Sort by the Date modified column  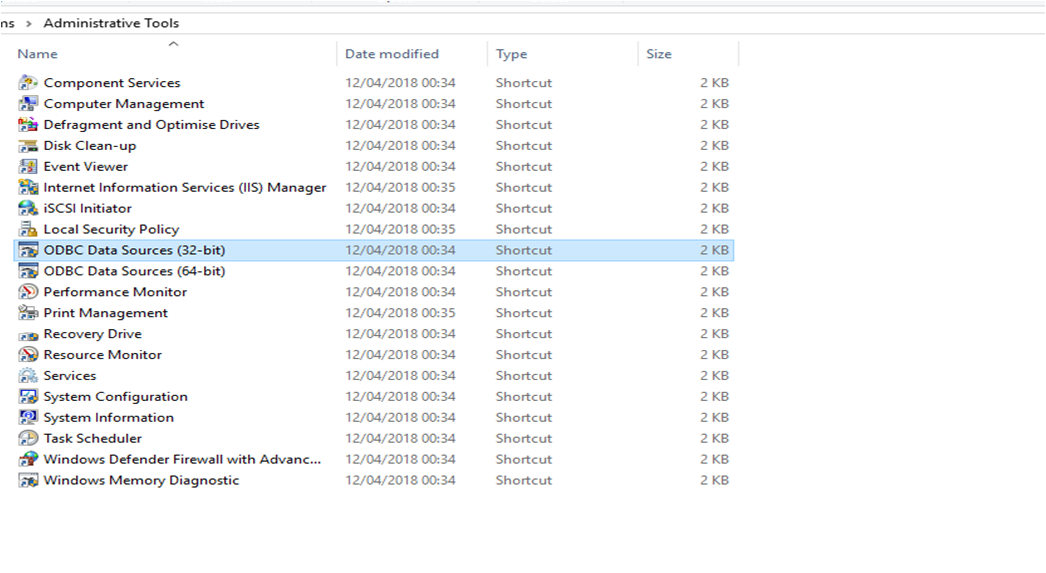(x=392, y=54)
